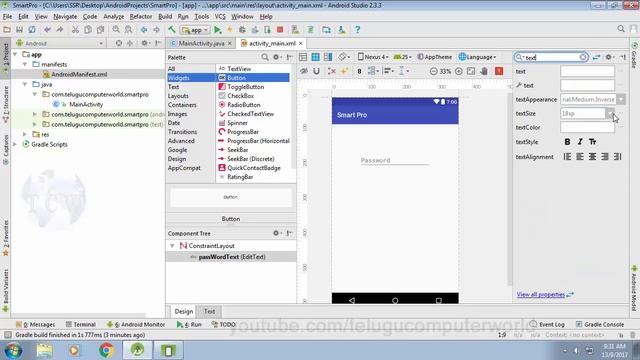Viewport: 640px width, 360px height.
Task: Click the Redo arrow icon
Action: [x=60, y=30]
